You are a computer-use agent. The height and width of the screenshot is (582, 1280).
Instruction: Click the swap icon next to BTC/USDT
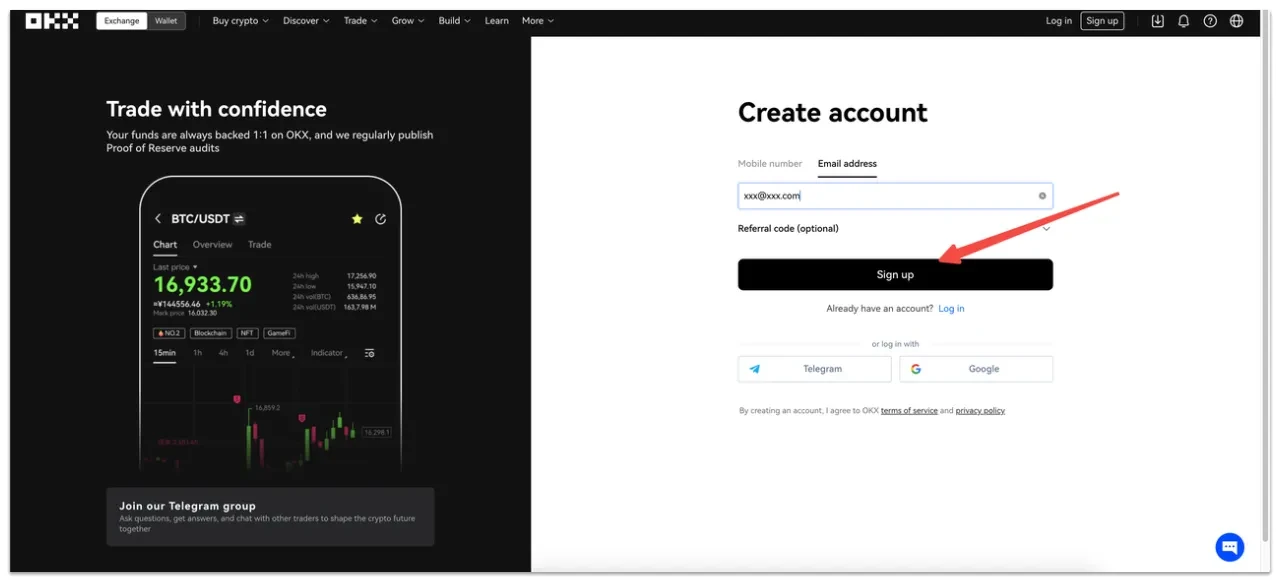(x=239, y=219)
